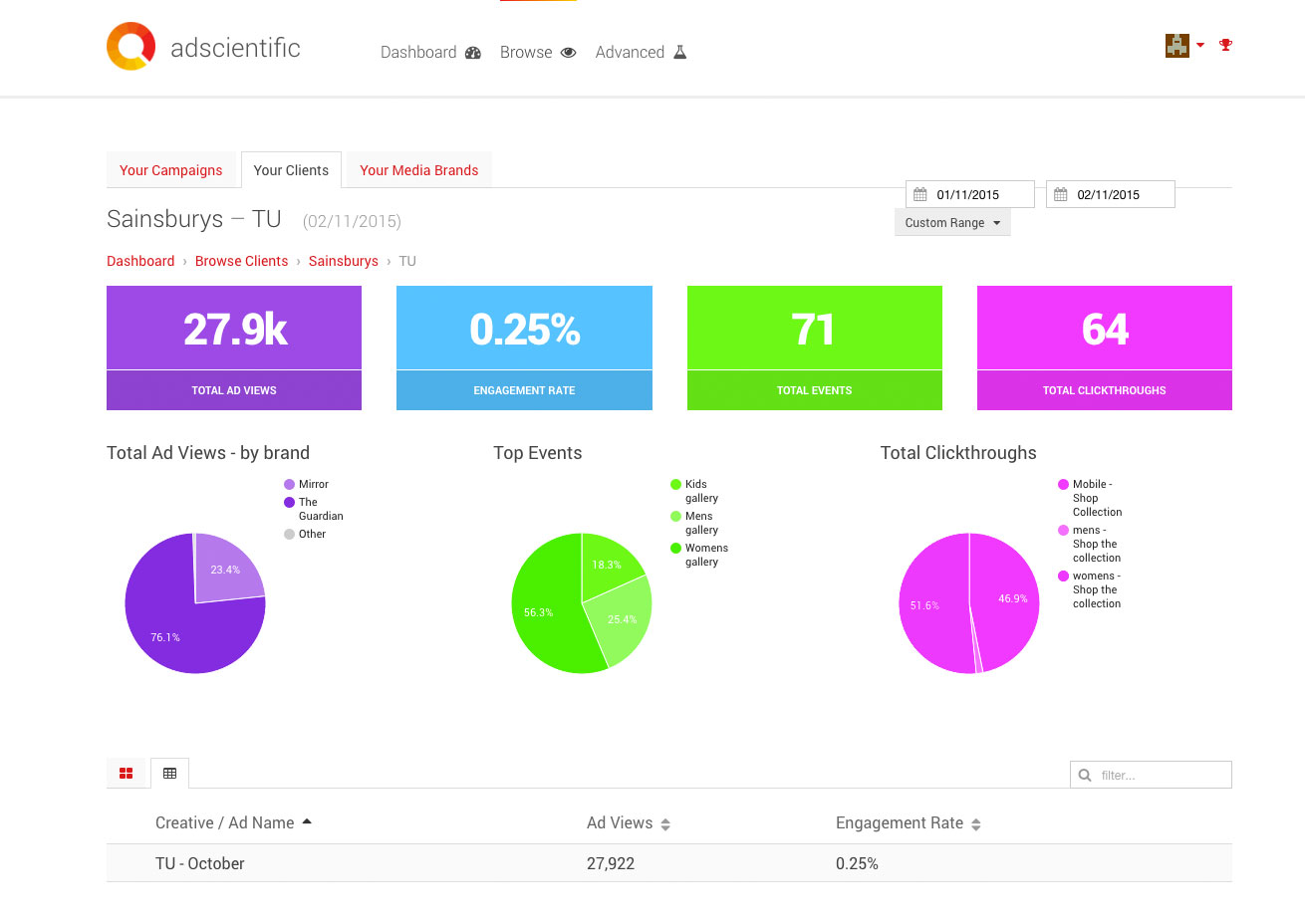Click the Ad Views sort arrows icon
The image size is (1305, 924).
pyautogui.click(x=665, y=824)
